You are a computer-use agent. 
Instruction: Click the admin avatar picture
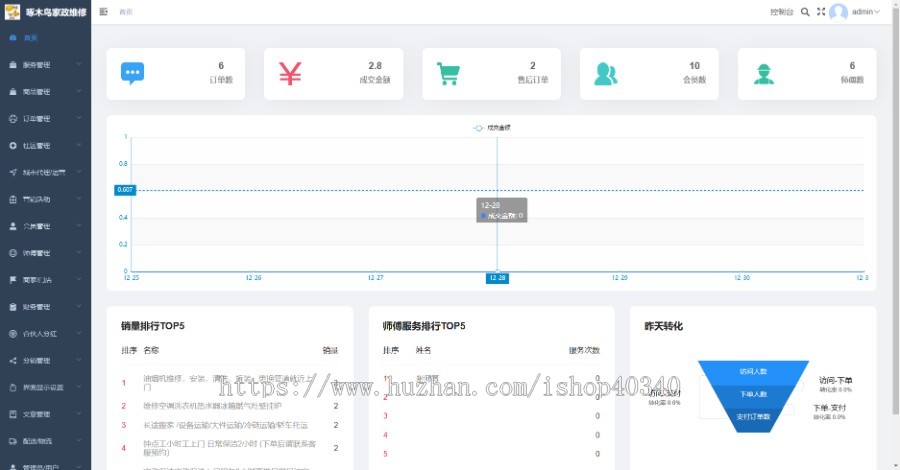[x=838, y=11]
